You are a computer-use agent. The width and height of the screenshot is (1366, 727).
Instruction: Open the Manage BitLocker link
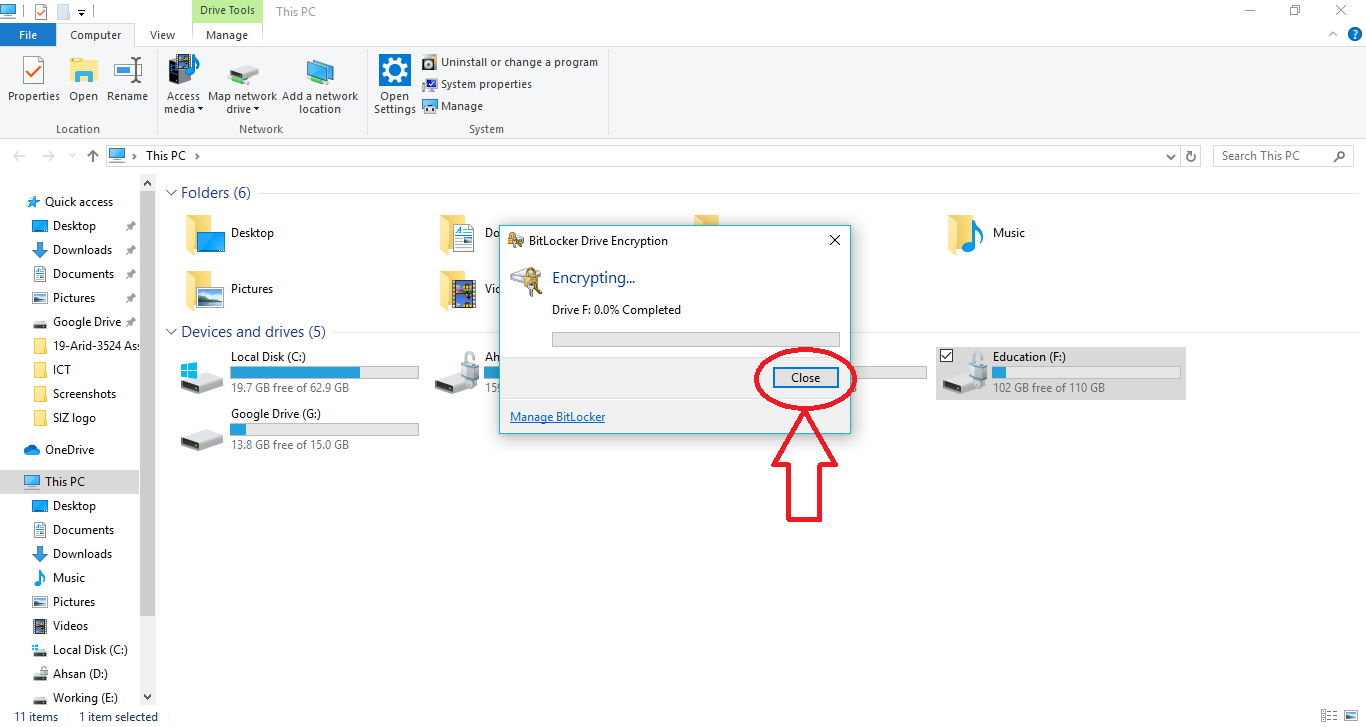point(557,417)
